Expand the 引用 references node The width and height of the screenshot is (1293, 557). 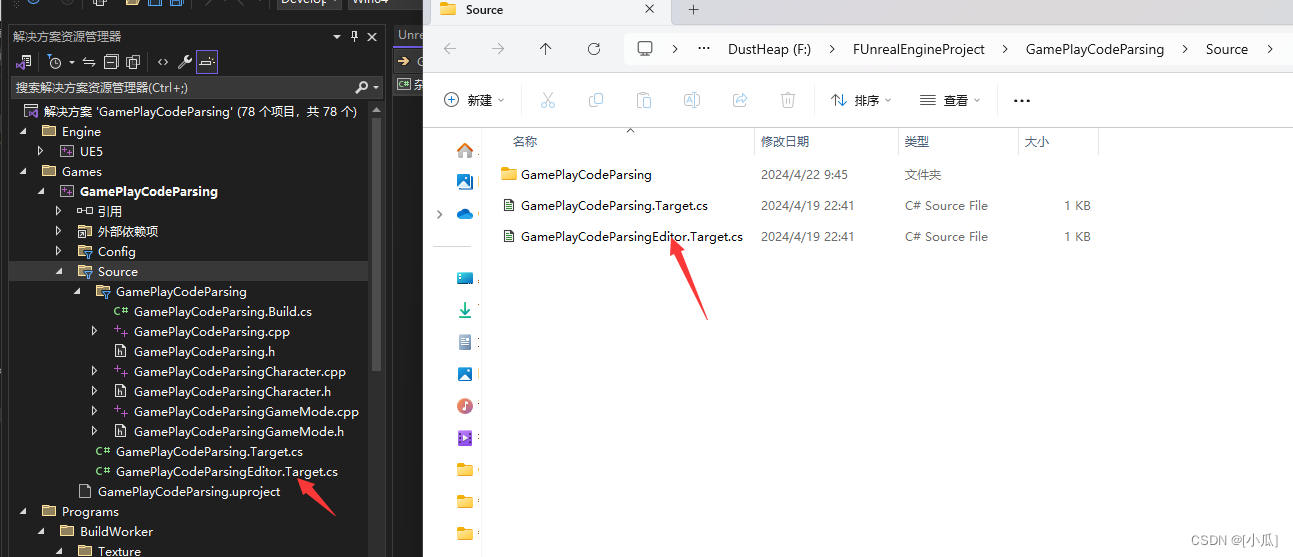(59, 211)
